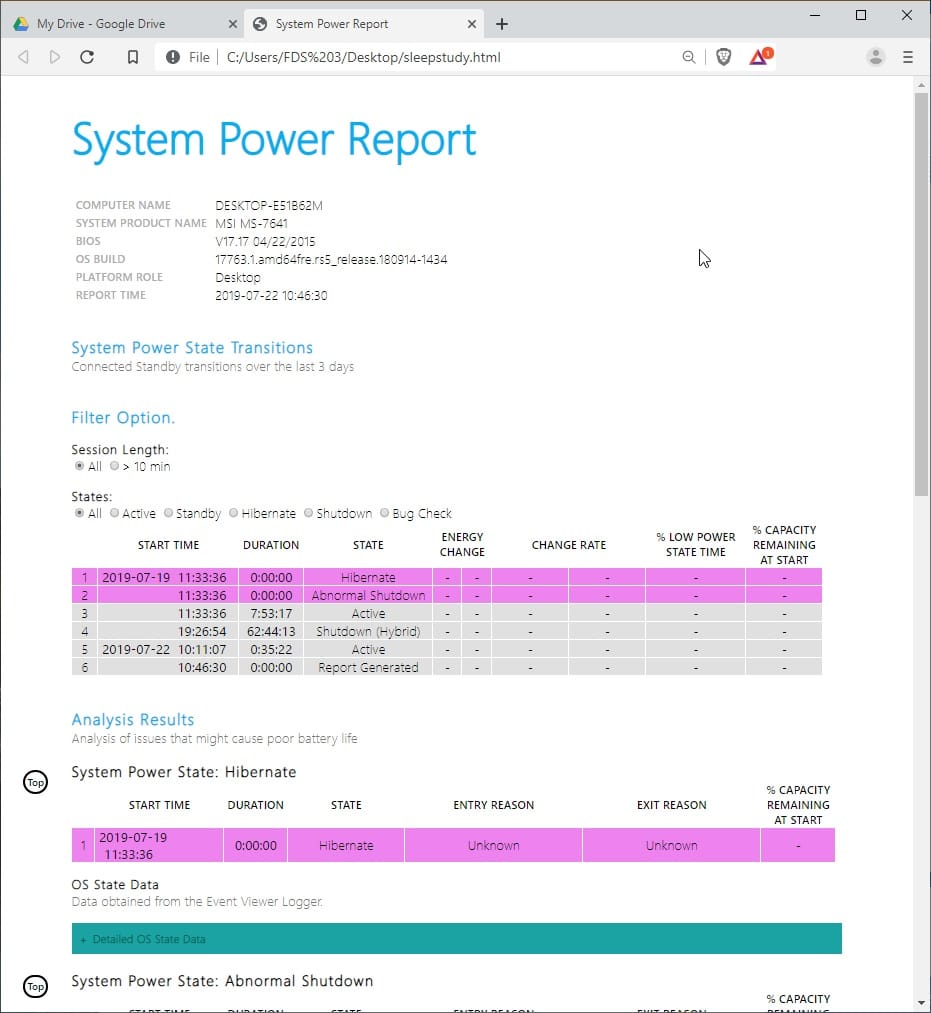Select the States All radio button
931x1013 pixels.
point(79,513)
